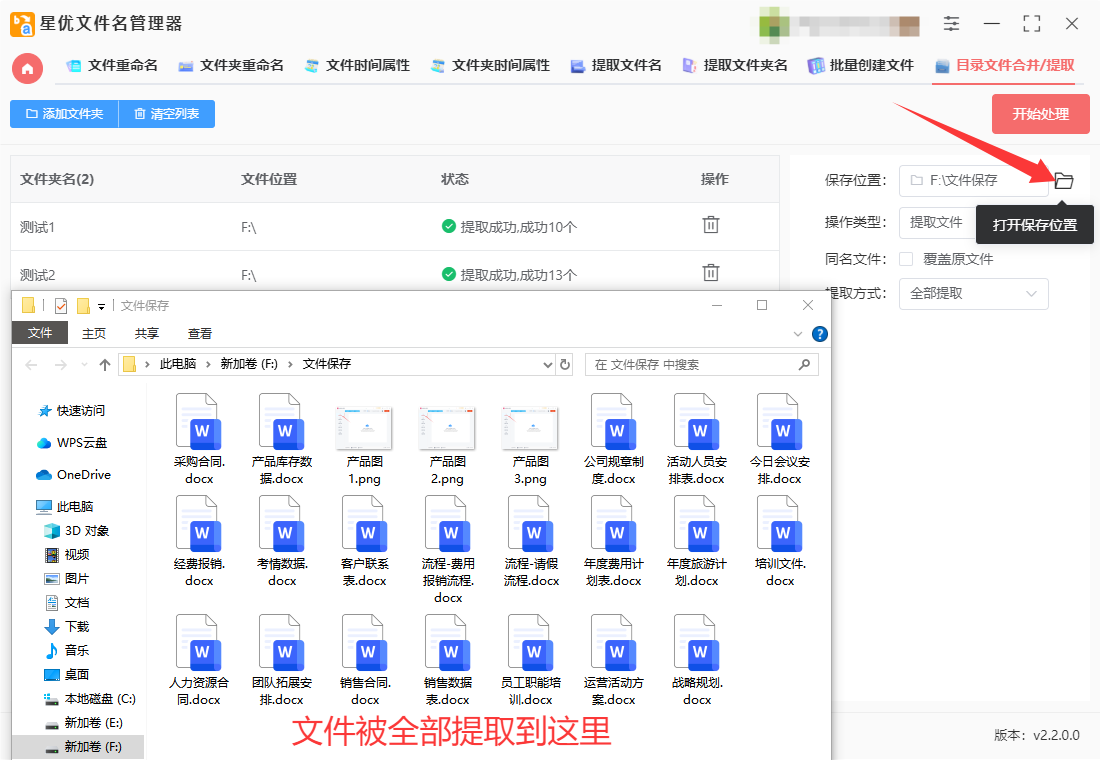Open 下载 folder in sidebar

point(67,627)
